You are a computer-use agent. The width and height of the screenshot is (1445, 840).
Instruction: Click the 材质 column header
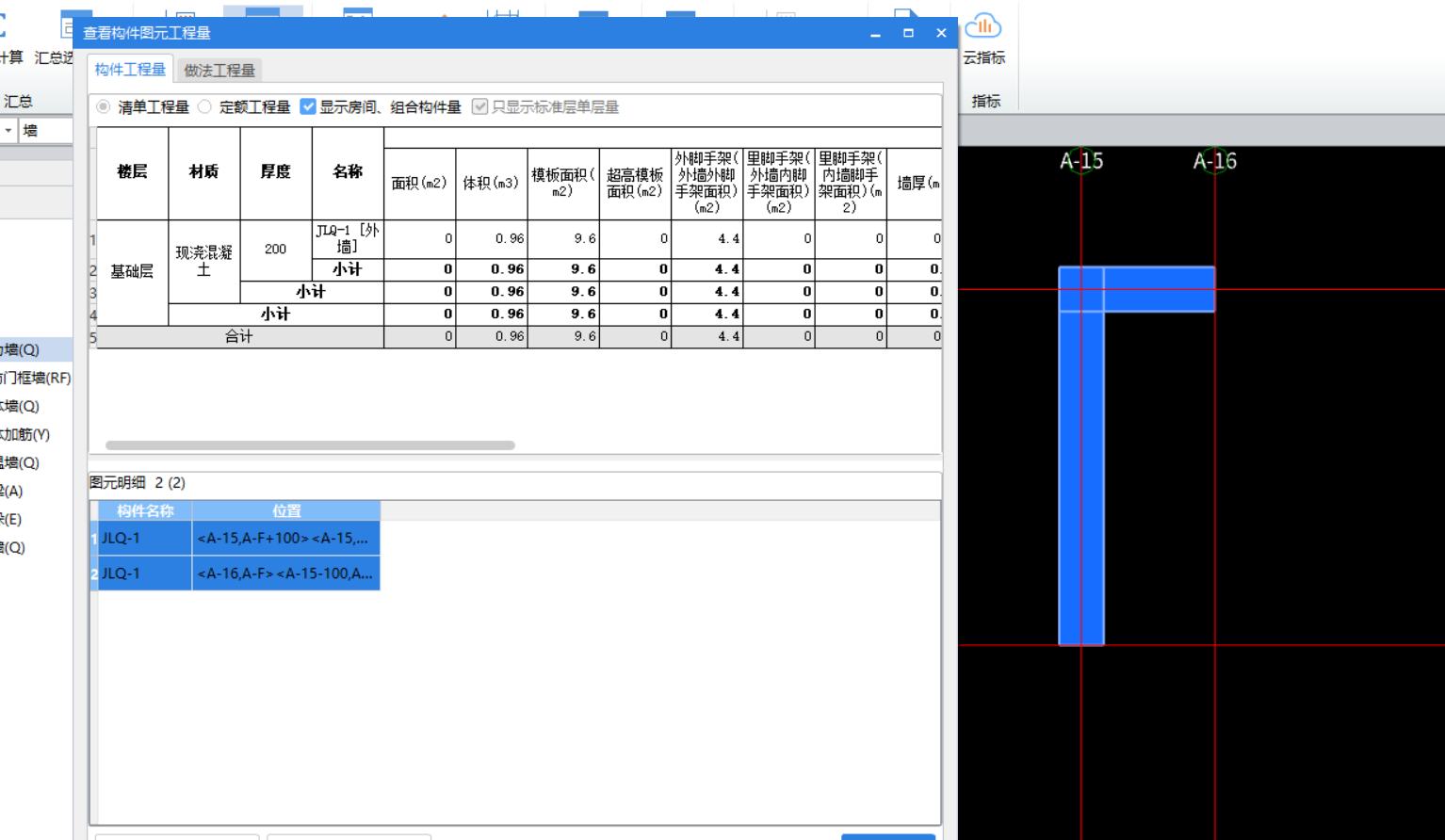(204, 172)
